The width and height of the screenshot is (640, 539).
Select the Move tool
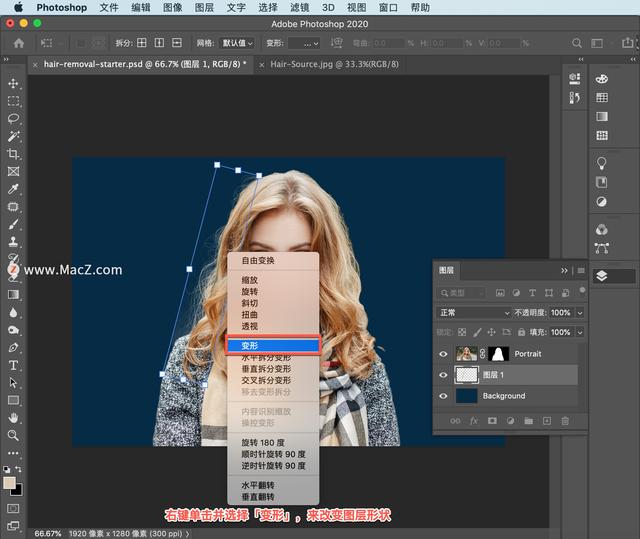tap(14, 83)
